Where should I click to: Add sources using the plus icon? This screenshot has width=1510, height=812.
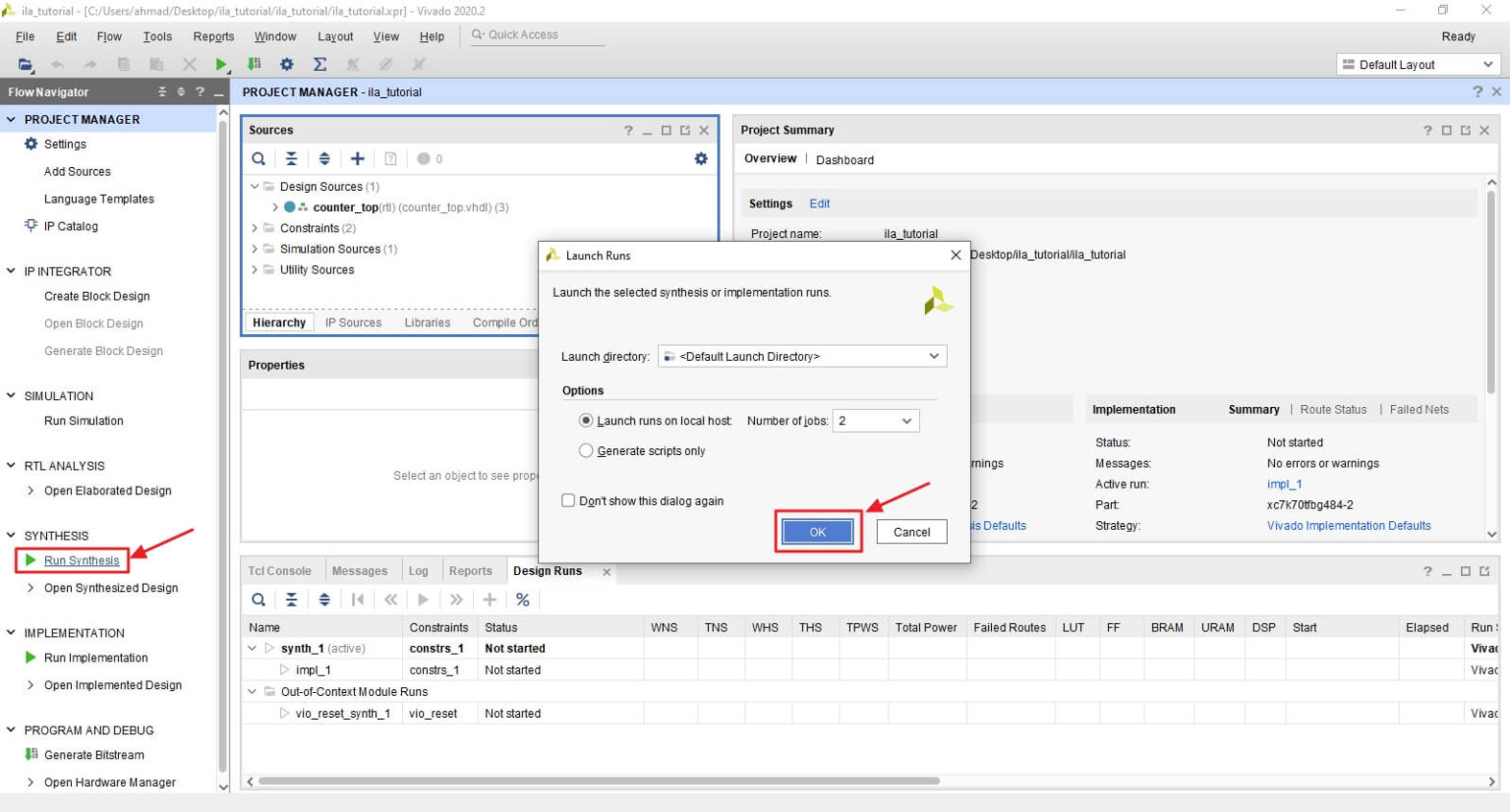click(357, 158)
